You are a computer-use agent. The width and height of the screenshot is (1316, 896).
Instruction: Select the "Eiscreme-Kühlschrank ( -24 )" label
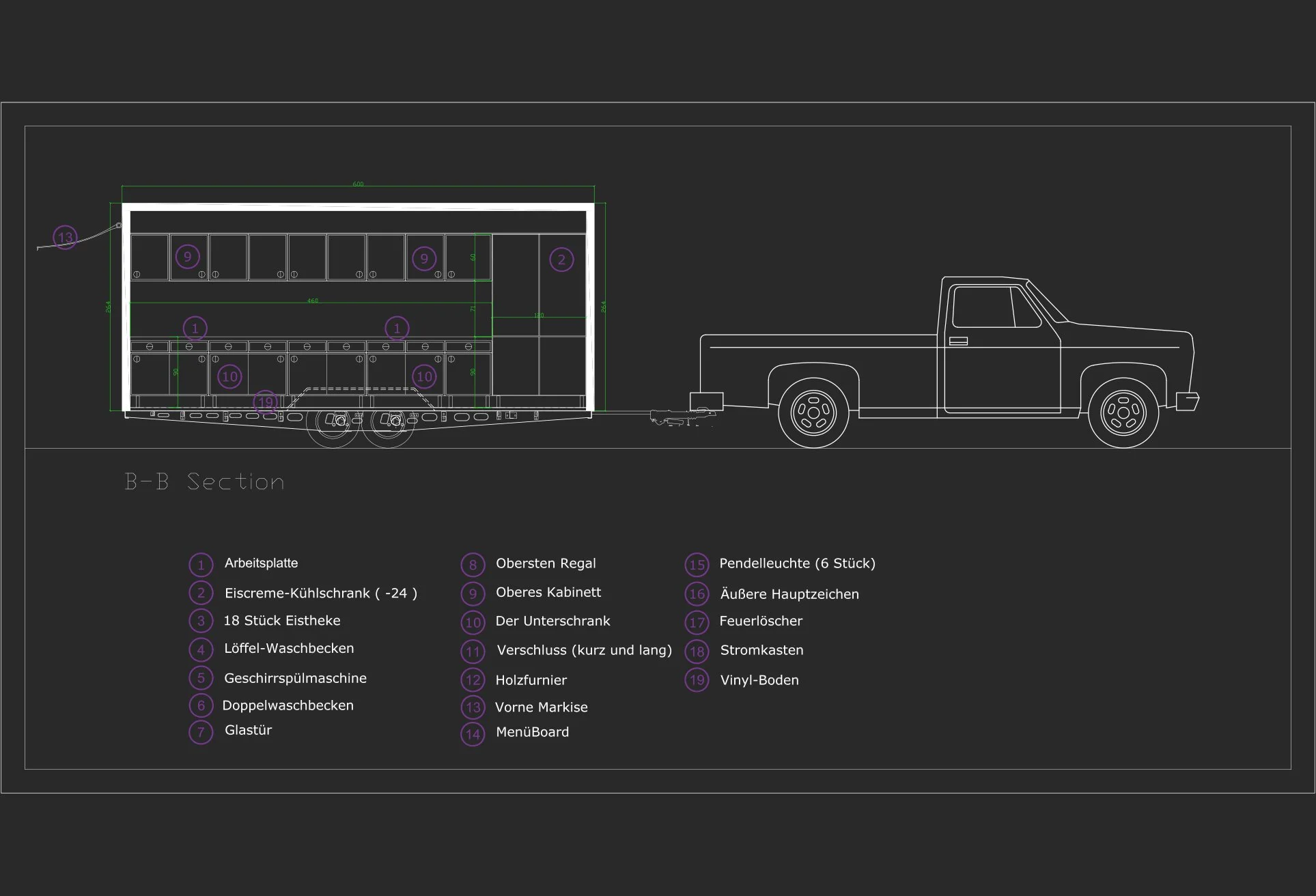click(320, 593)
